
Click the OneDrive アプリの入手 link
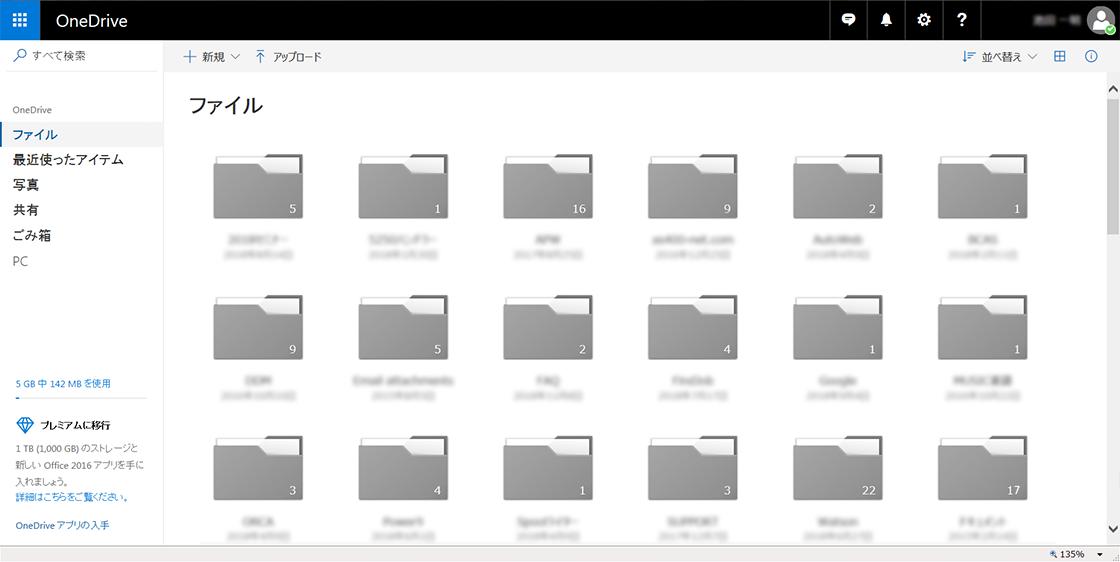pos(62,525)
